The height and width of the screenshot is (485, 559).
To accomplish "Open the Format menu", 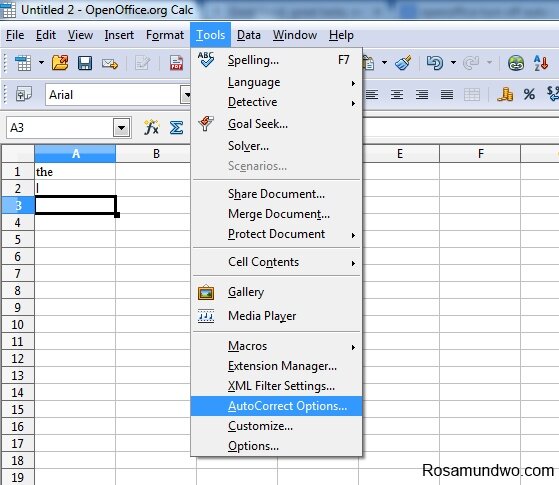I will (165, 35).
